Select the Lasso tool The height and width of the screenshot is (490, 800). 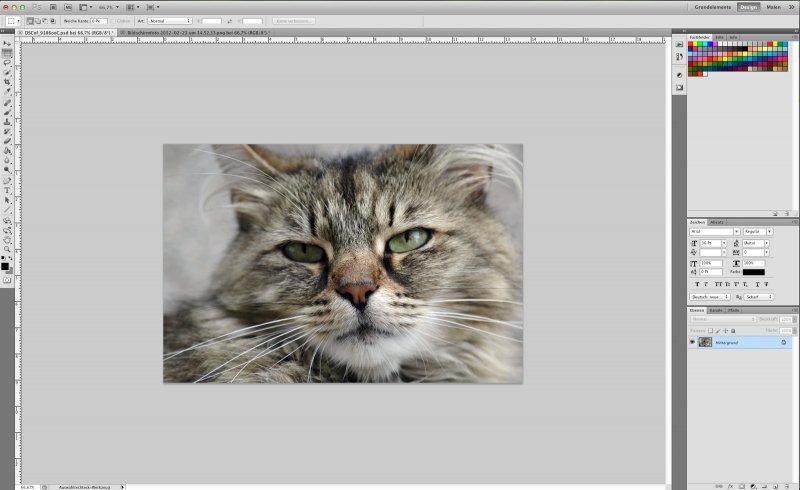point(7,63)
